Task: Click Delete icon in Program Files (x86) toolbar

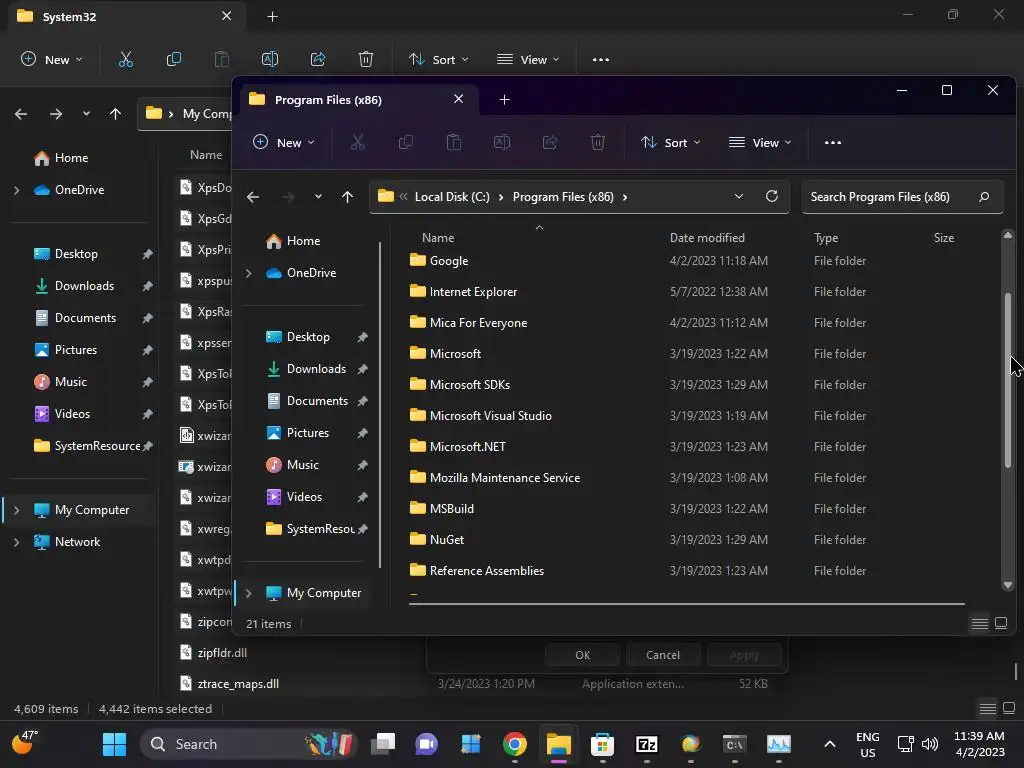Action: [x=598, y=142]
